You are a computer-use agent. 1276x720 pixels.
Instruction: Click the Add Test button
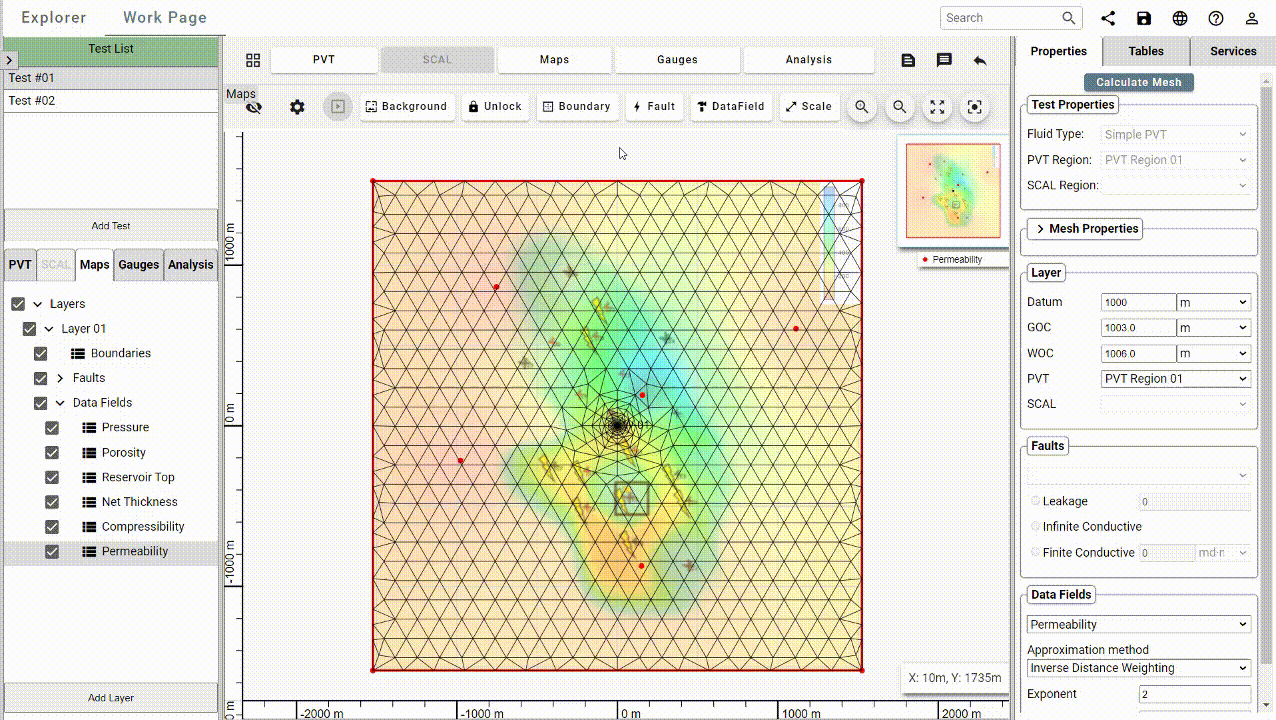coord(110,226)
